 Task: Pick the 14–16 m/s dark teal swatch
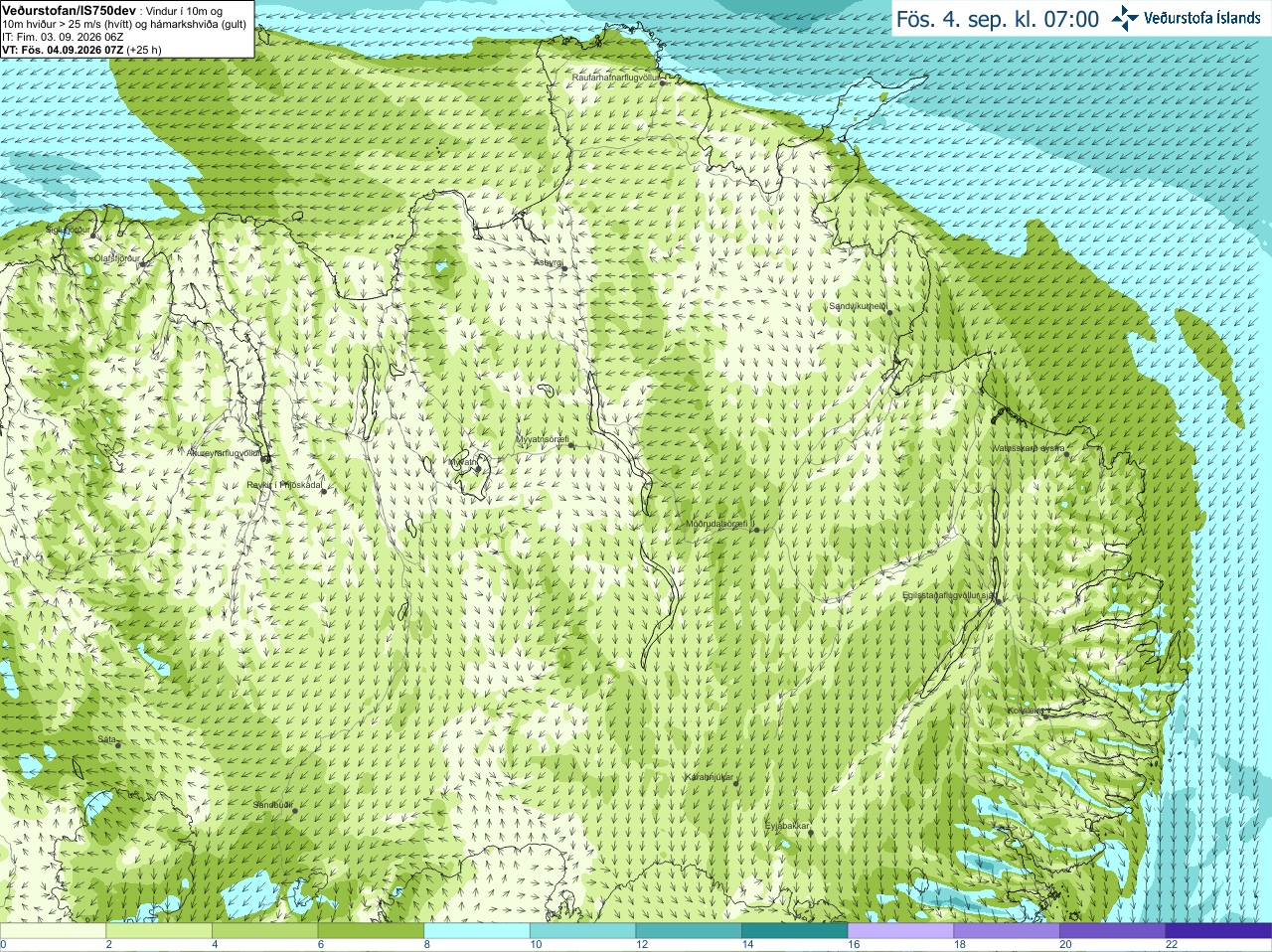[x=794, y=931]
